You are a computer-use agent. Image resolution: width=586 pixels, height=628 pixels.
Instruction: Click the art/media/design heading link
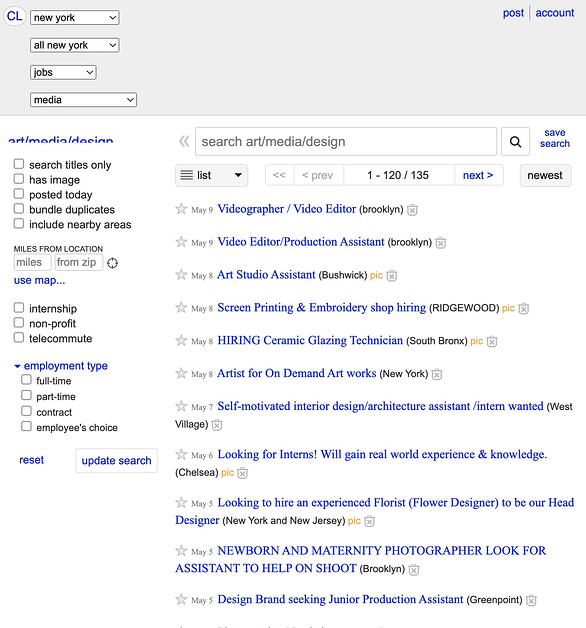click(60, 139)
